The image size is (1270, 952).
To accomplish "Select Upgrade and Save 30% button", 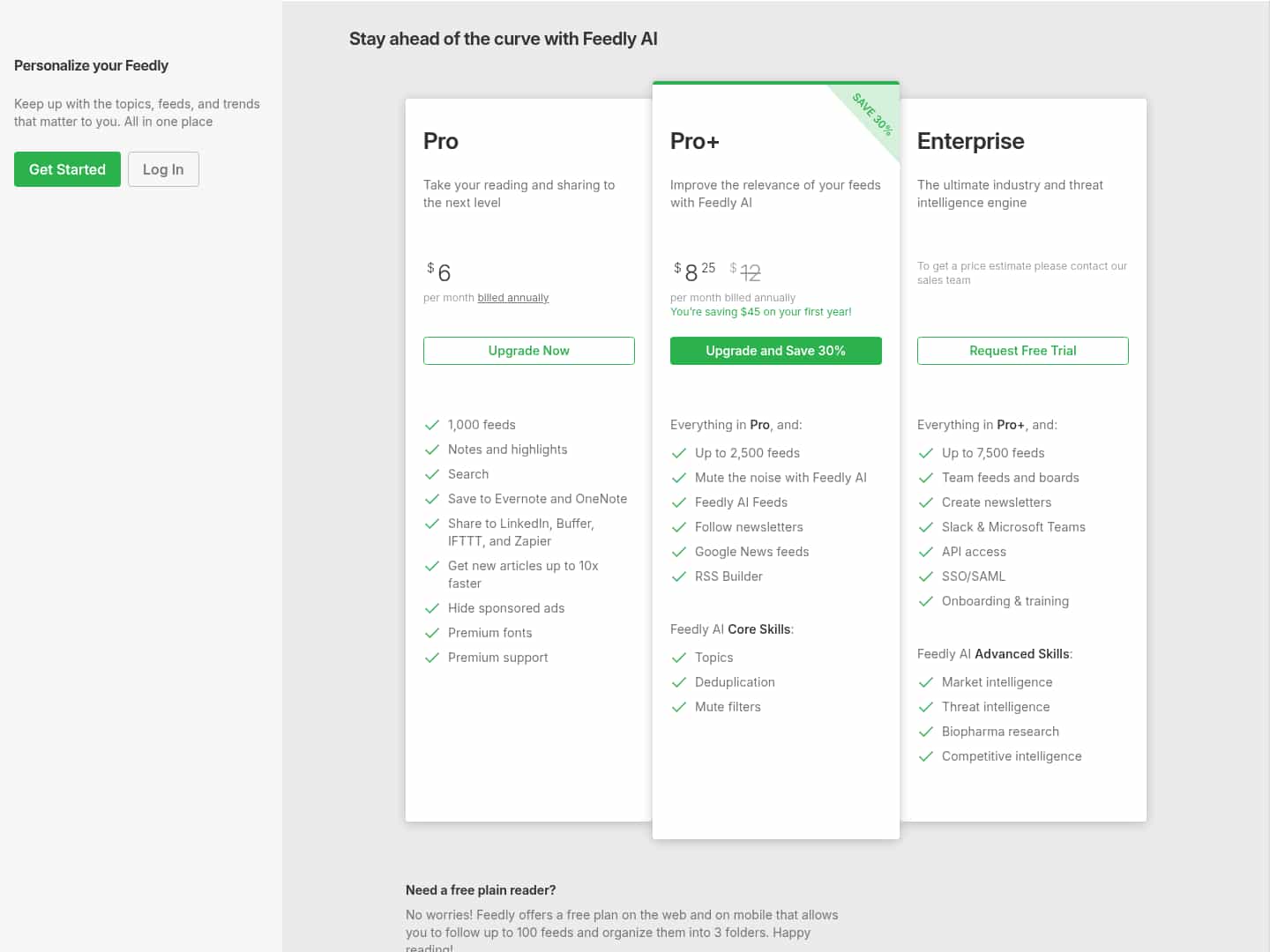I will pos(776,351).
